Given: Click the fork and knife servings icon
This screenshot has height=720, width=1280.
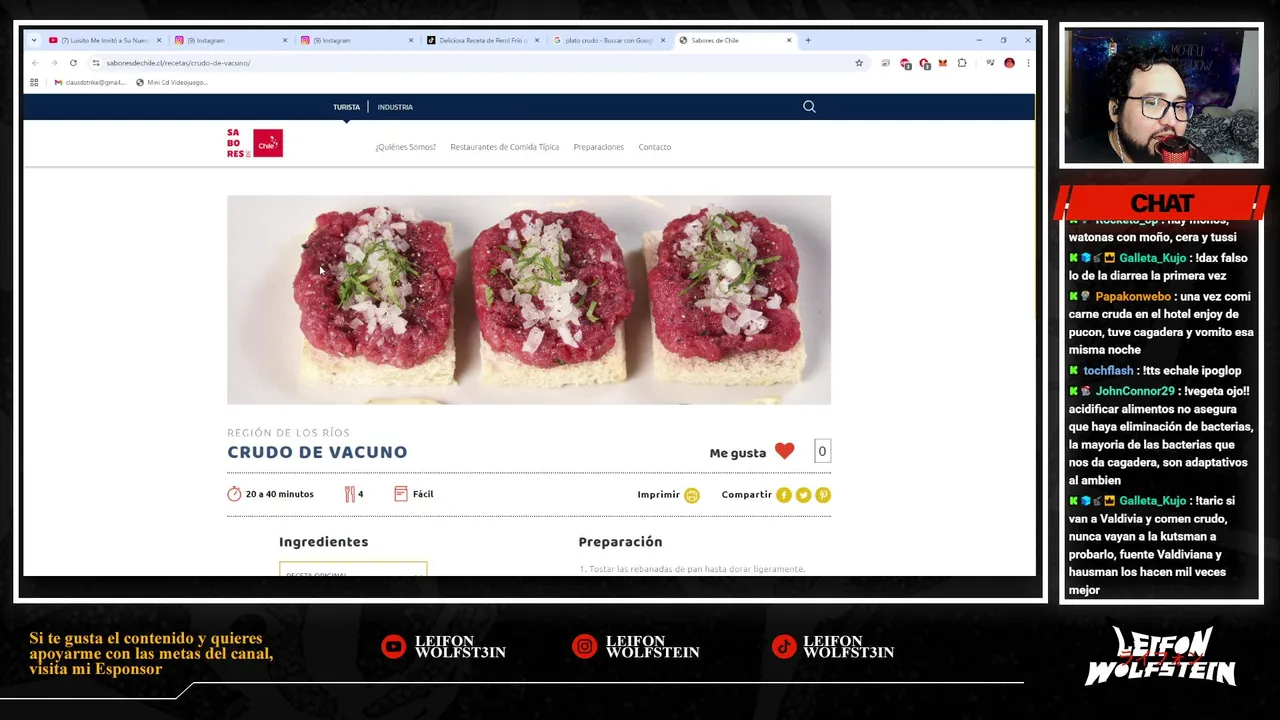Looking at the screenshot, I should (350, 494).
